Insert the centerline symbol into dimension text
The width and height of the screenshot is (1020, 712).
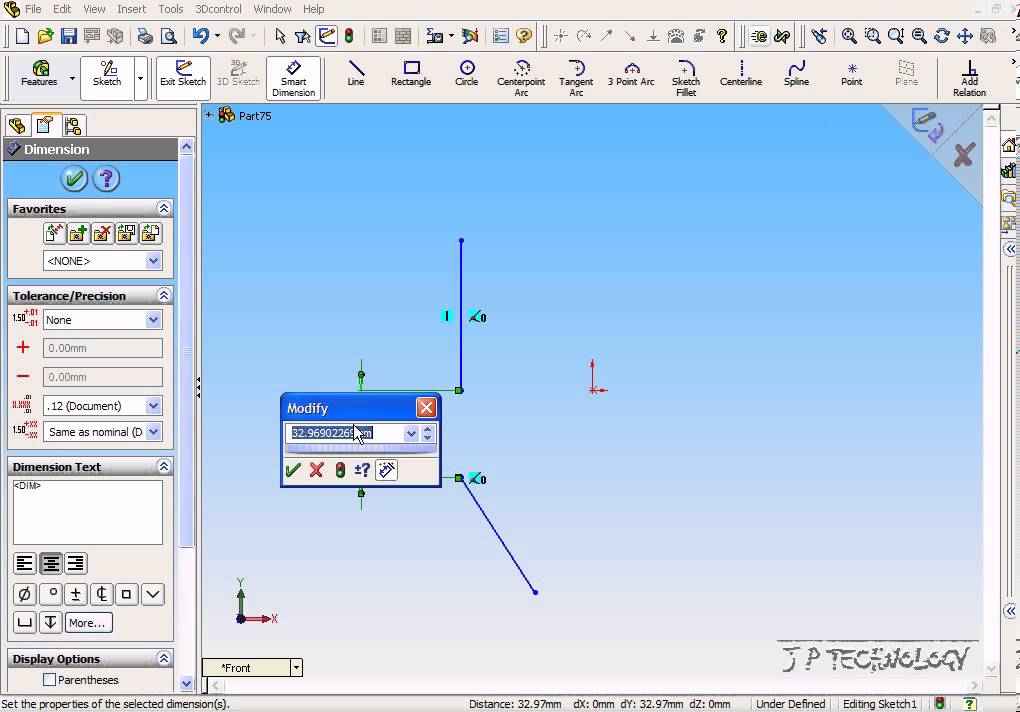click(101, 594)
